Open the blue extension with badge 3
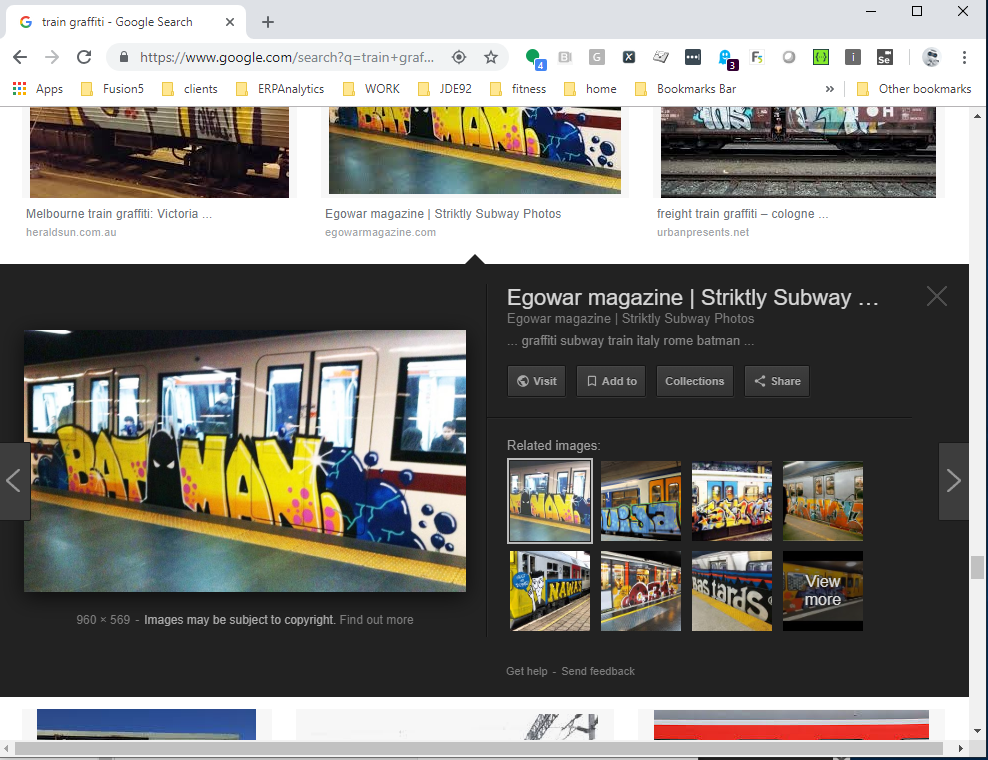Viewport: 988px width, 760px height. [727, 59]
